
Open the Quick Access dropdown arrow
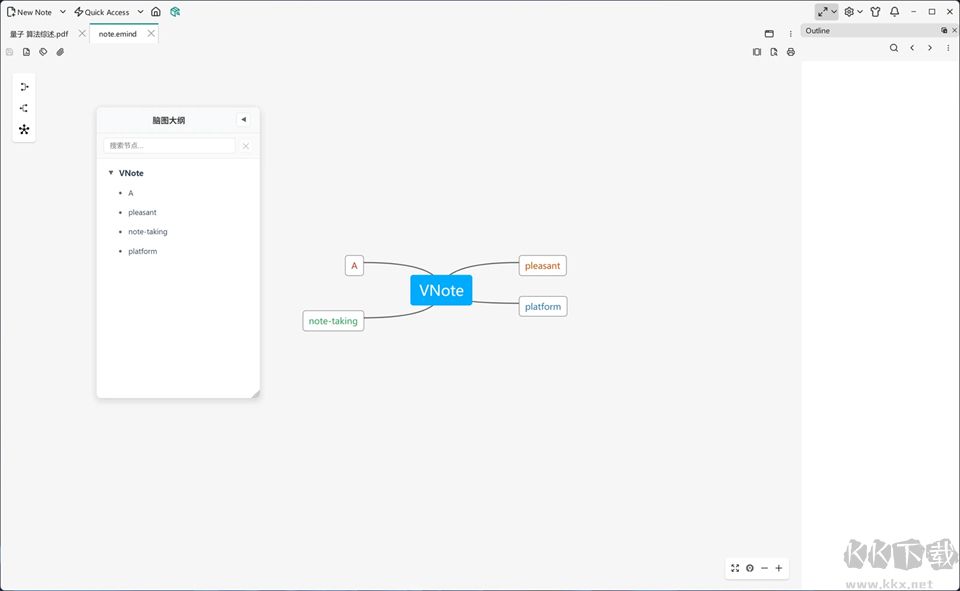tap(140, 12)
